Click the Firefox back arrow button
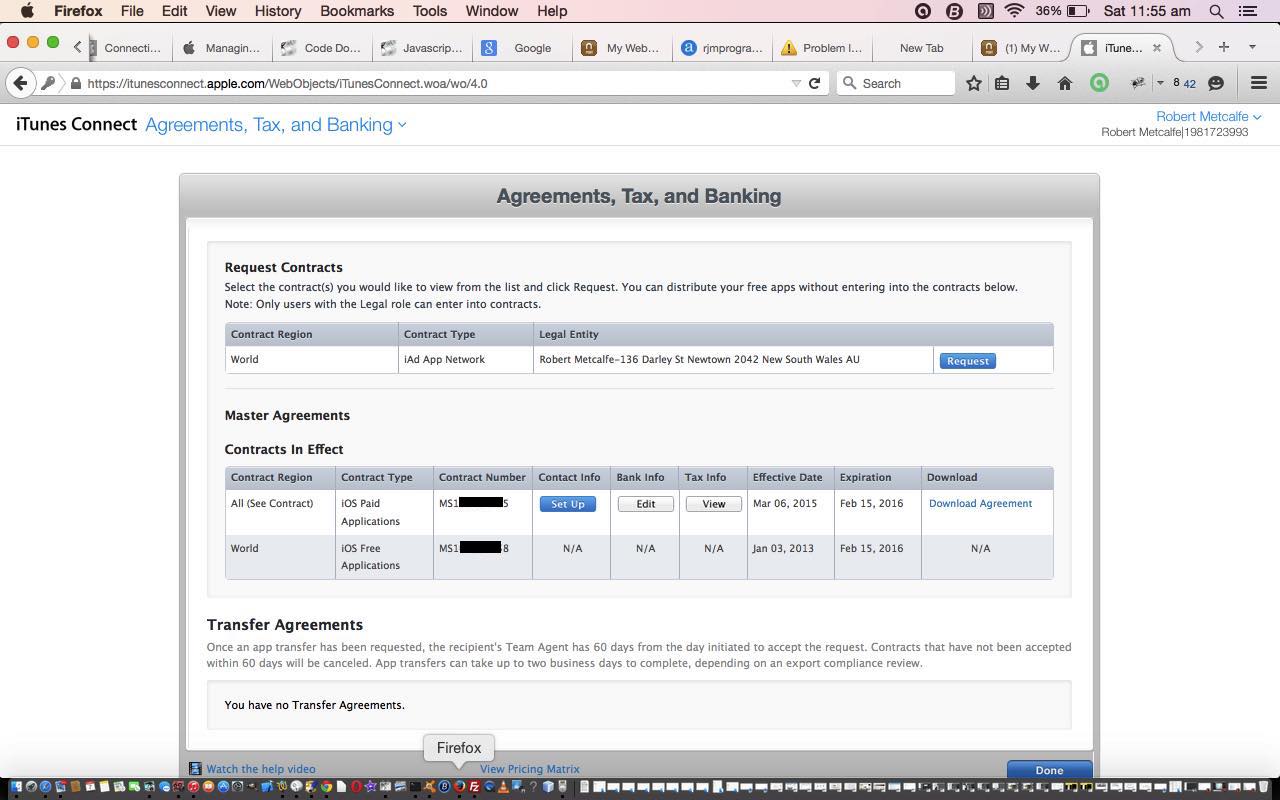The image size is (1280, 800). 21,83
